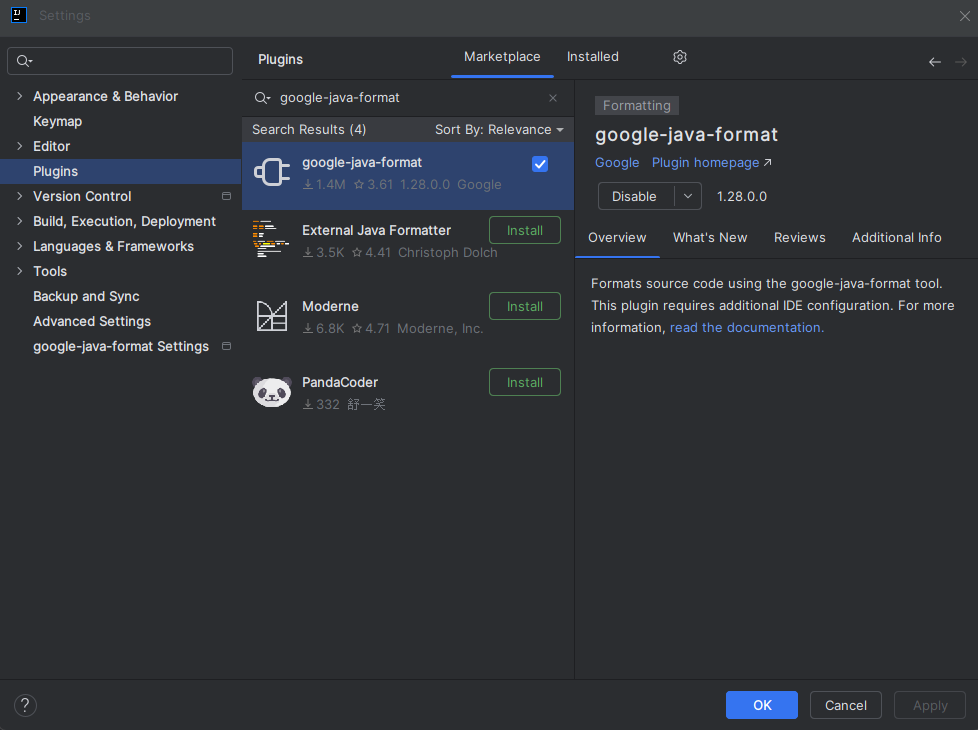Select Backup and Sync settings
This screenshot has height=730, width=978.
click(x=86, y=296)
